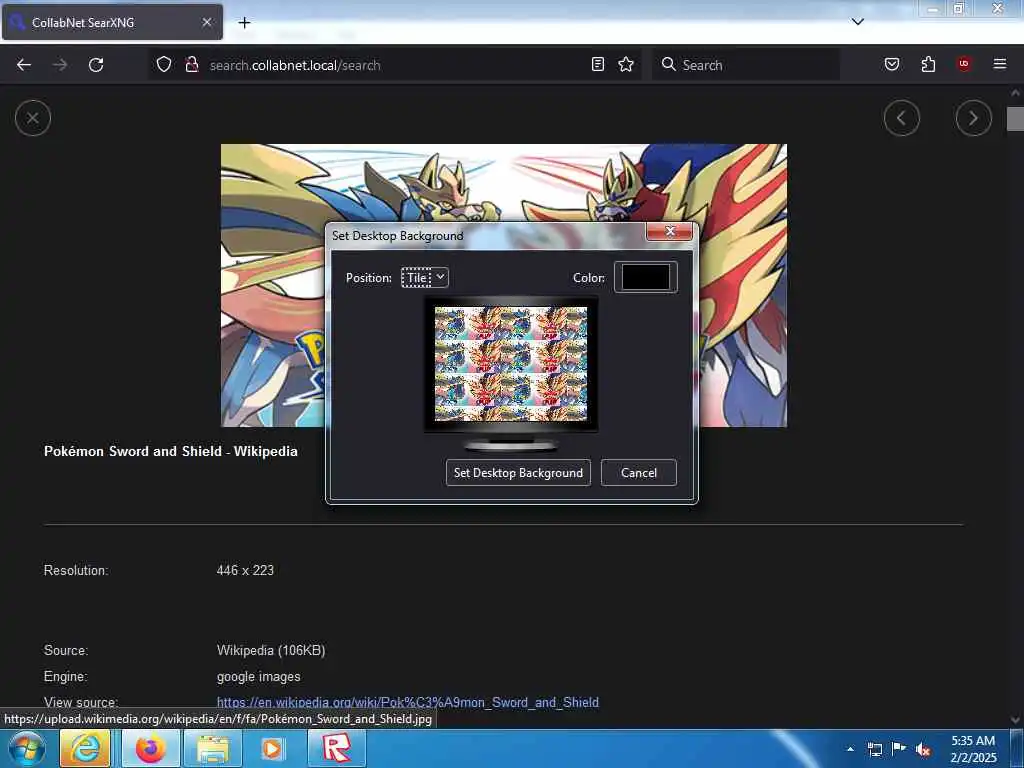Open Windows Media Player from taskbar
Viewport: 1024px width, 768px height.
point(272,748)
